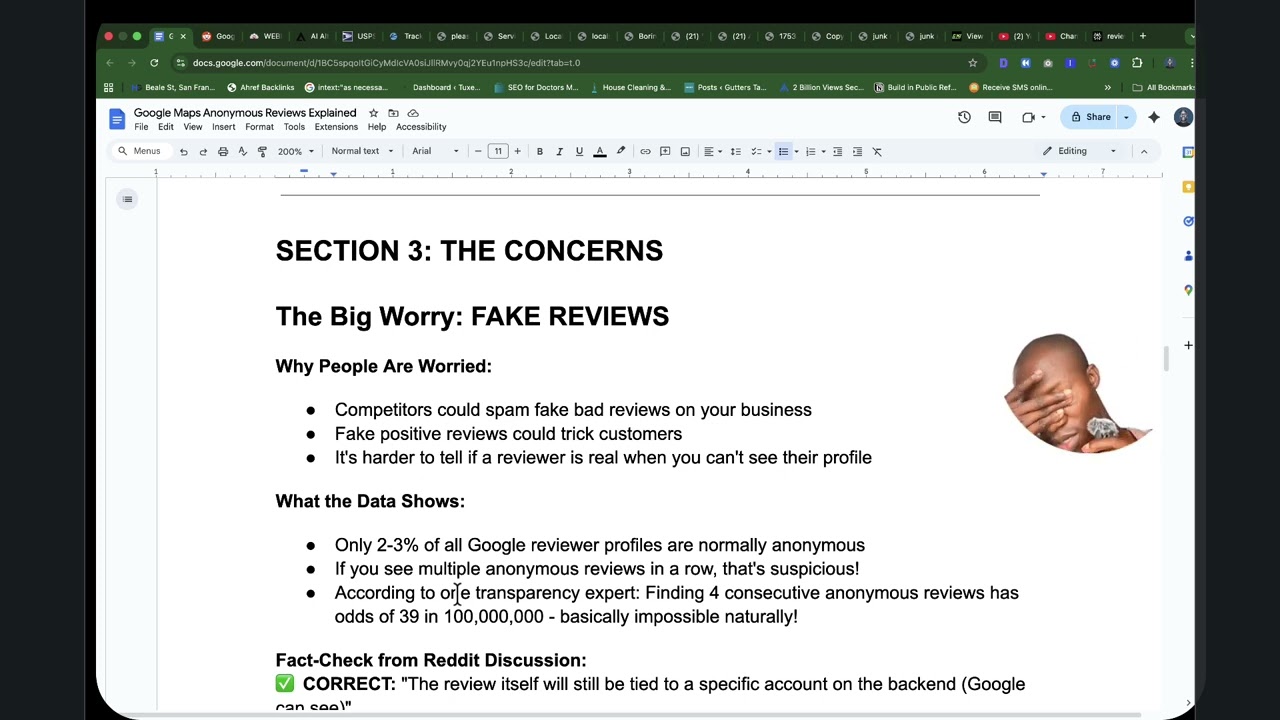Show all comments with the speech icon
The height and width of the screenshot is (720, 1280).
click(x=995, y=117)
